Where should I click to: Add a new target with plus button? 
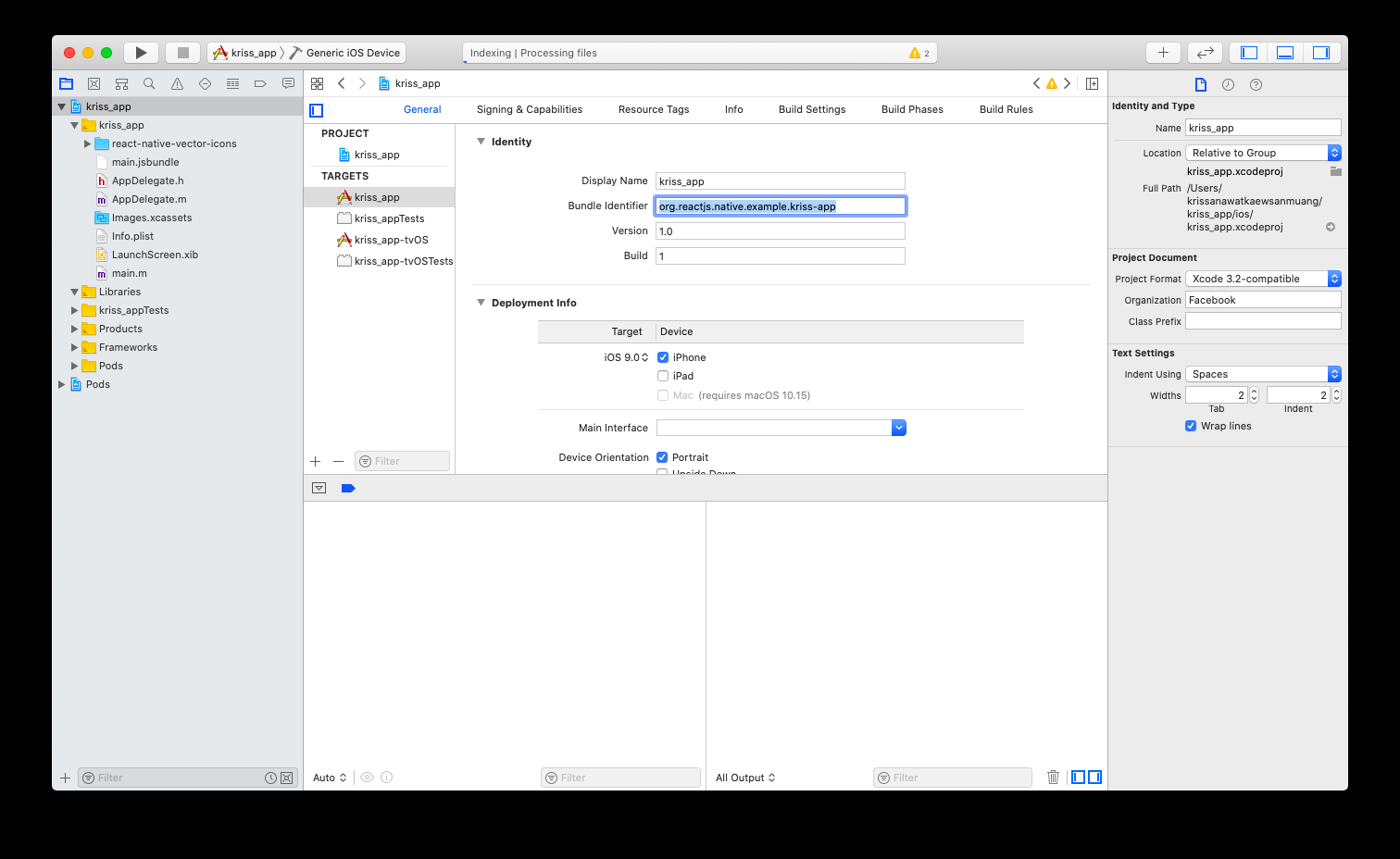tap(315, 461)
